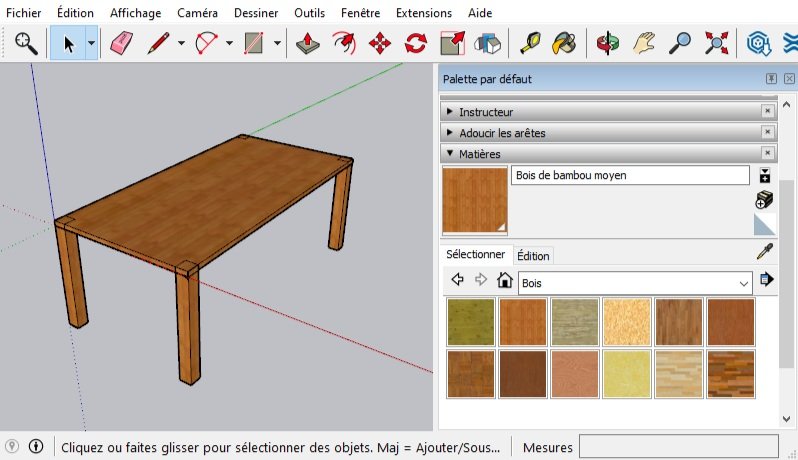
Task: Pin the Palette par défaut tray
Action: coord(771,78)
